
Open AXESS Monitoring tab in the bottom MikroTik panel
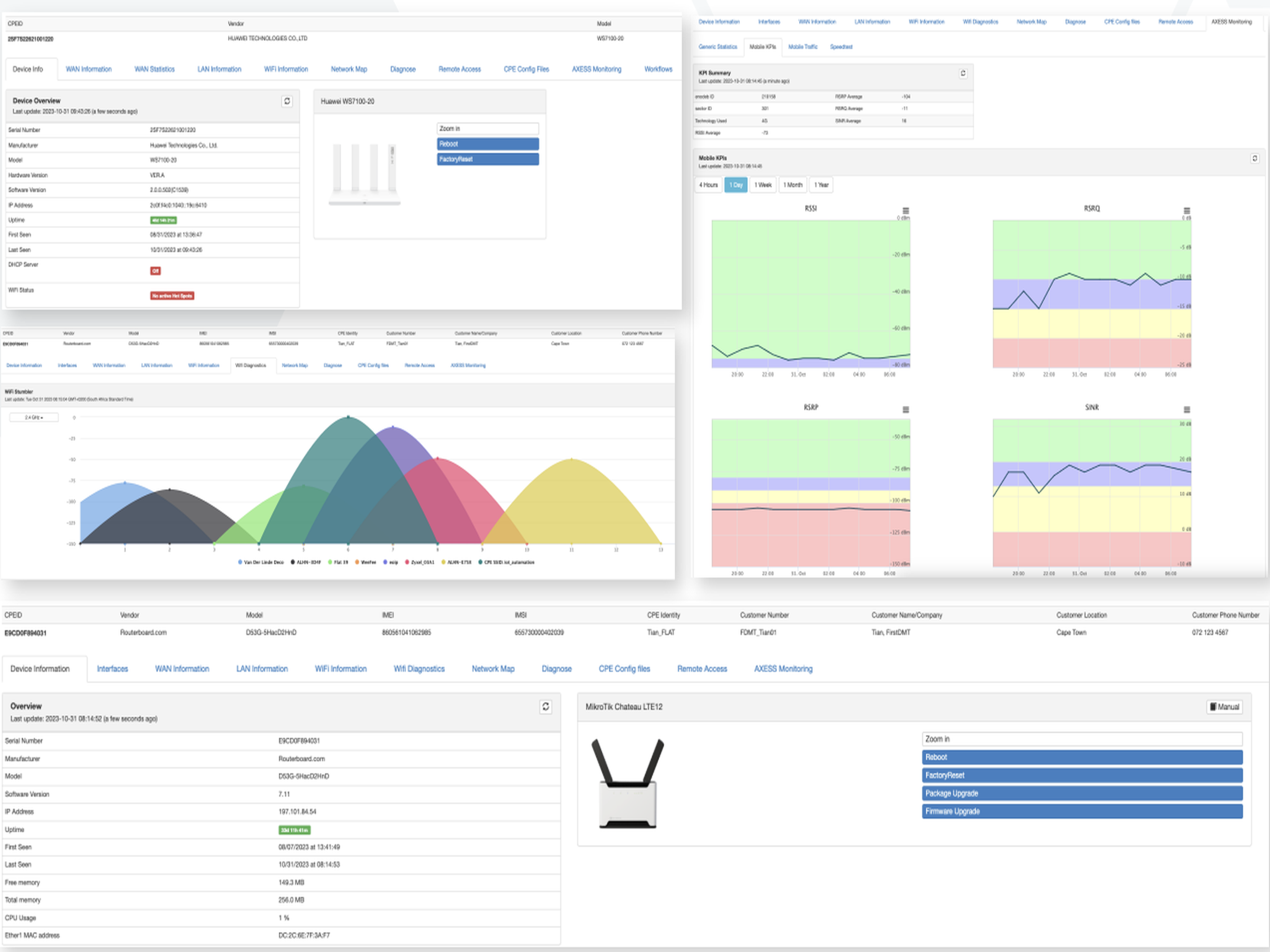[783, 669]
